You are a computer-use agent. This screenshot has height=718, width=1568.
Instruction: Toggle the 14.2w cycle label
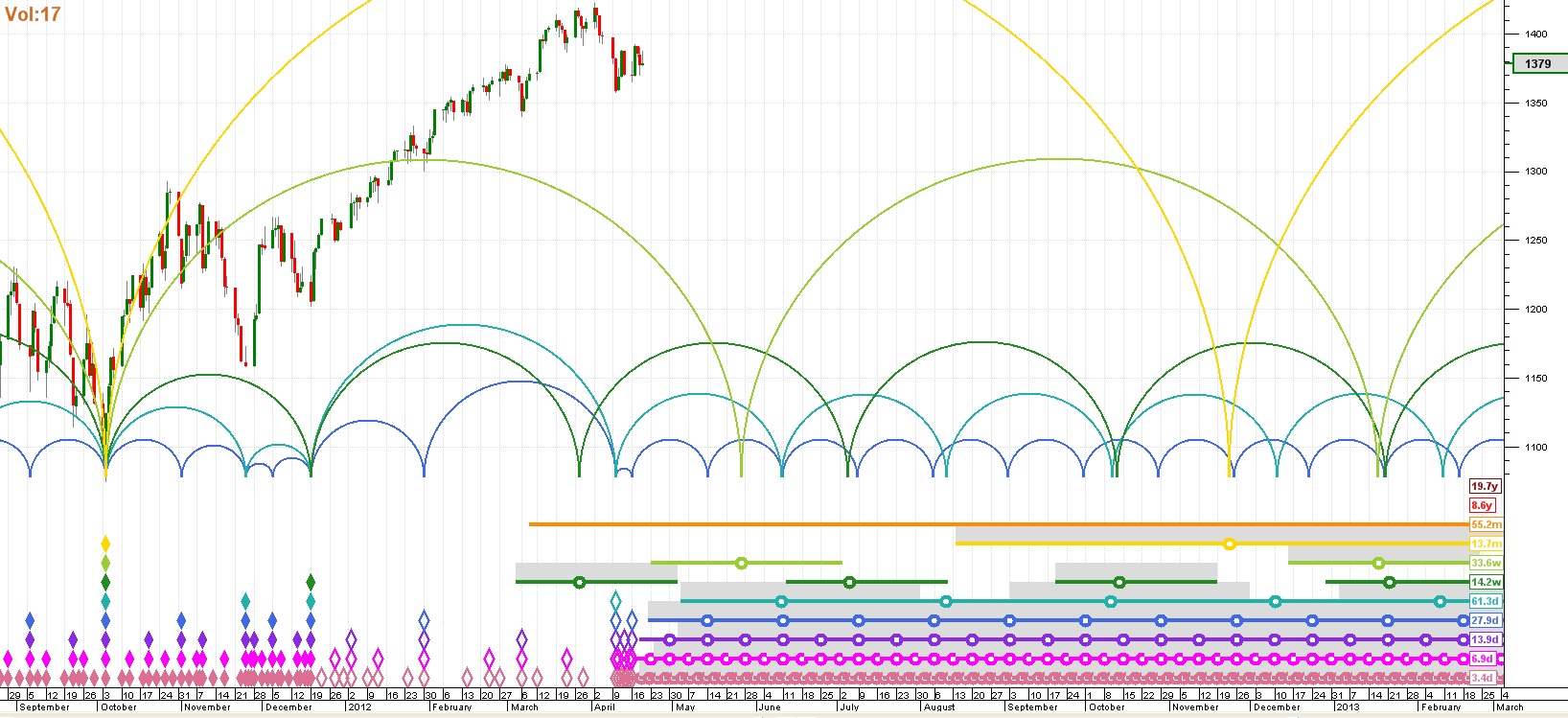(1486, 582)
